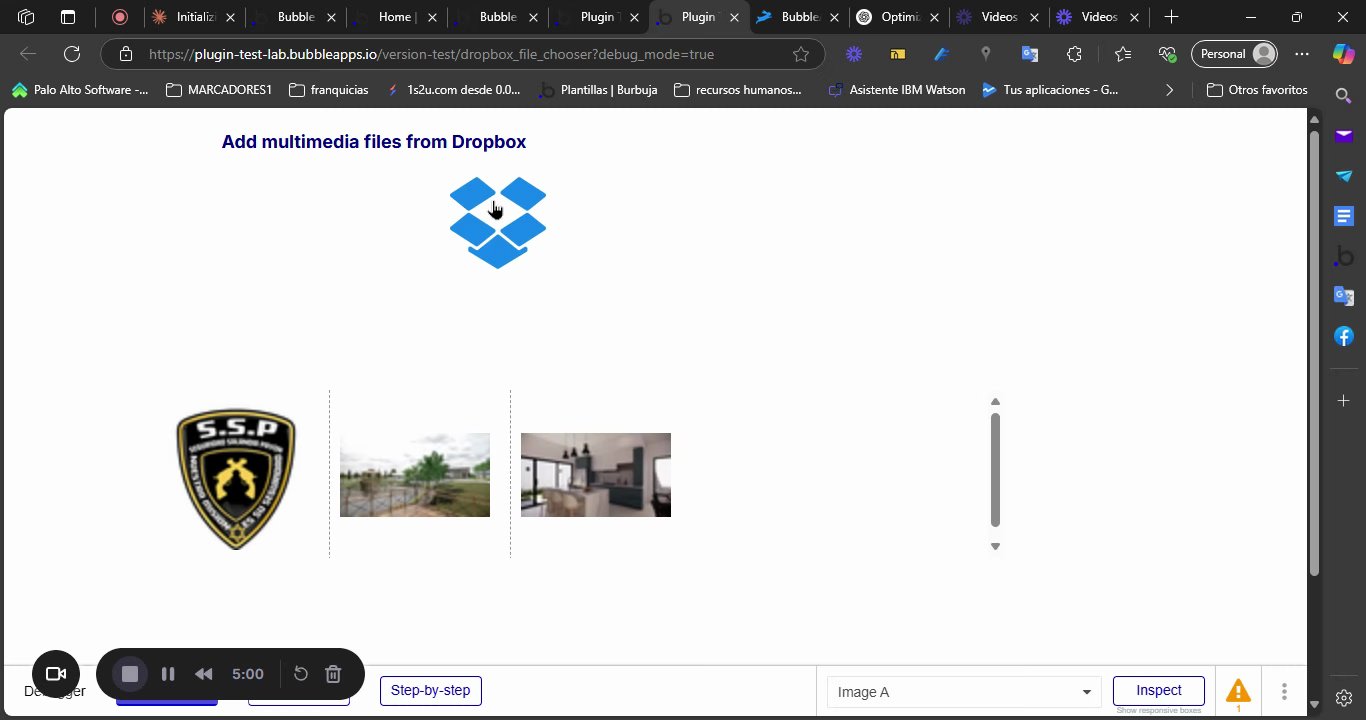The image size is (1366, 720).
Task: Open a new browser tab
Action: pos(1171,17)
